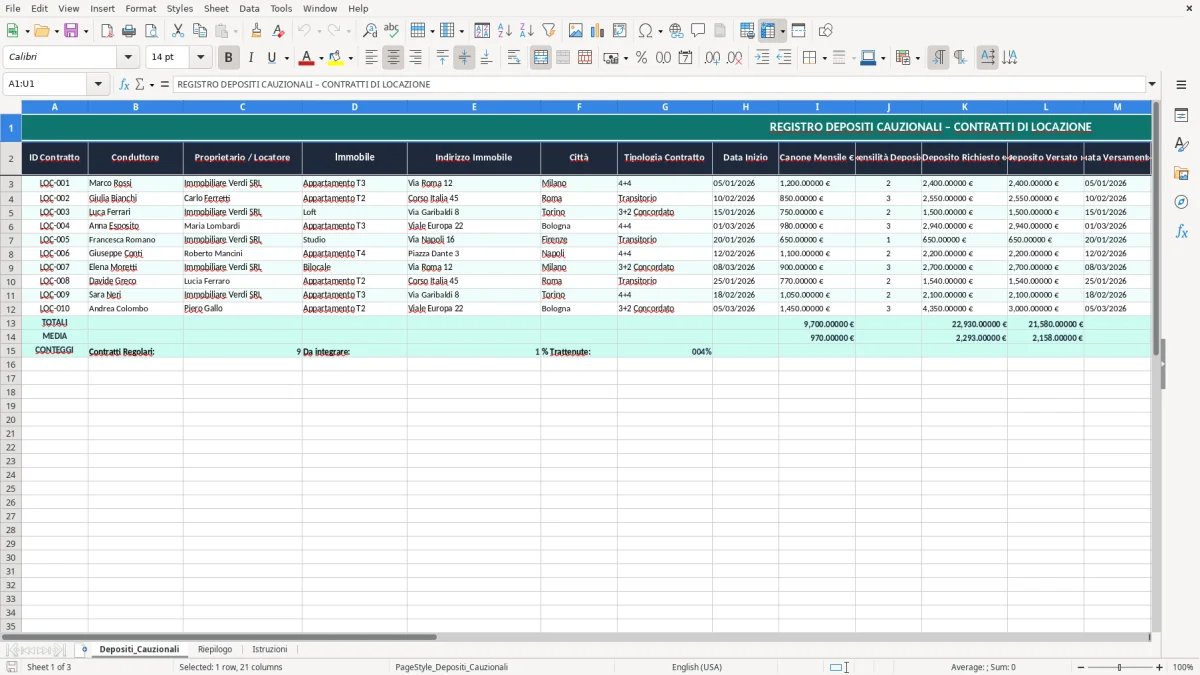Click Sort Ascending icon
Viewport: 1200px width, 675px height.
point(505,31)
